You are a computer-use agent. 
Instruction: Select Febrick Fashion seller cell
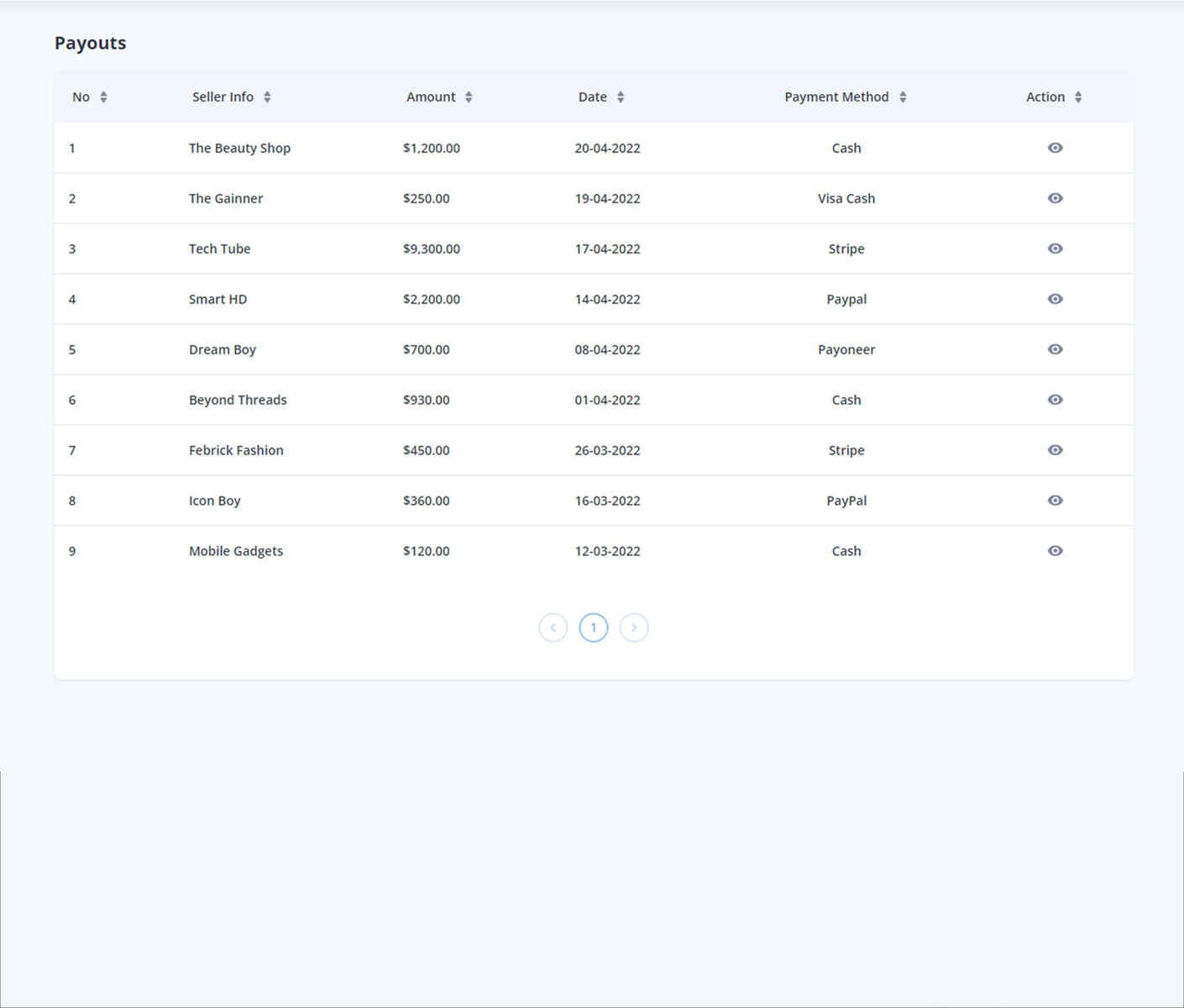click(236, 450)
